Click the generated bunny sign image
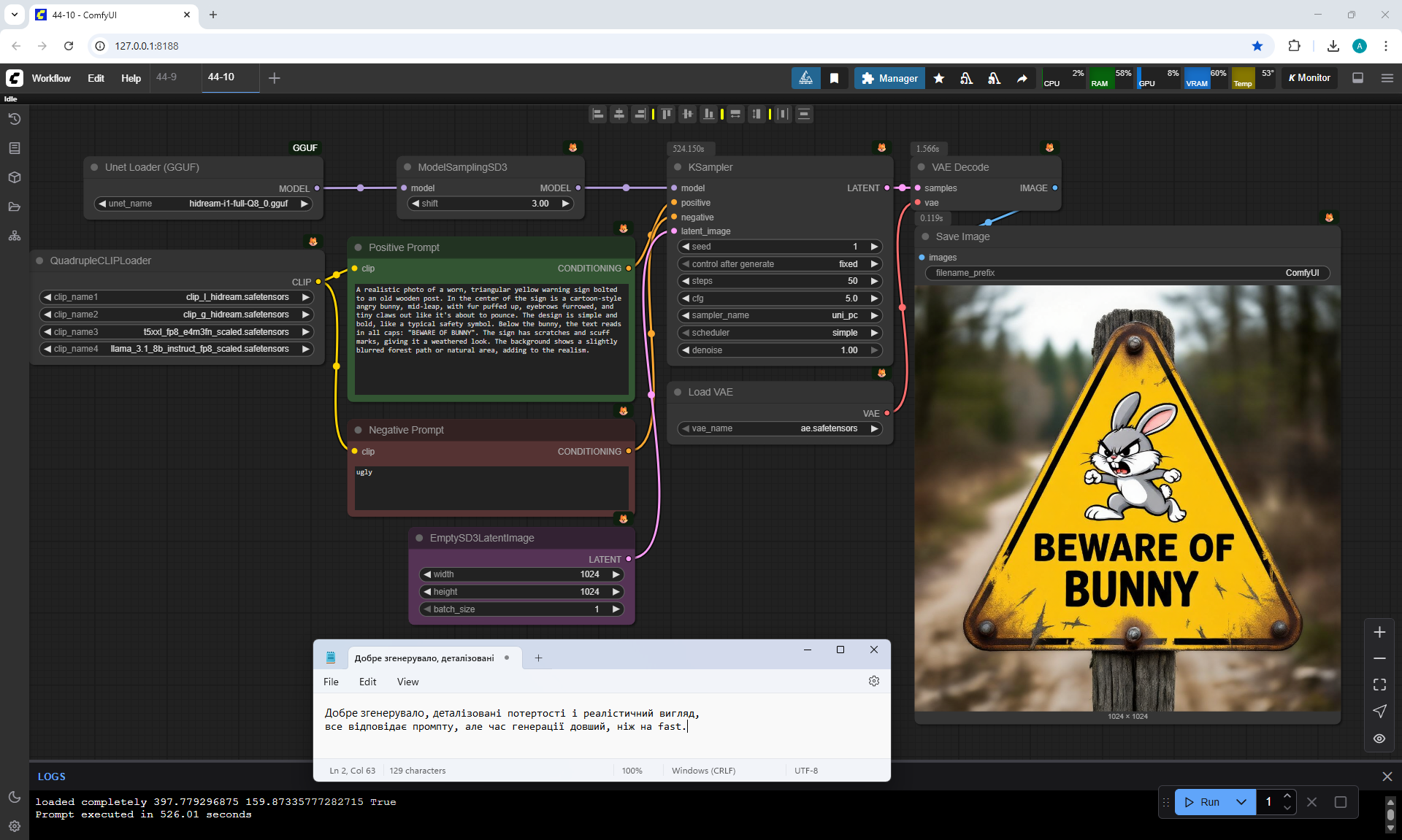 [x=1127, y=498]
